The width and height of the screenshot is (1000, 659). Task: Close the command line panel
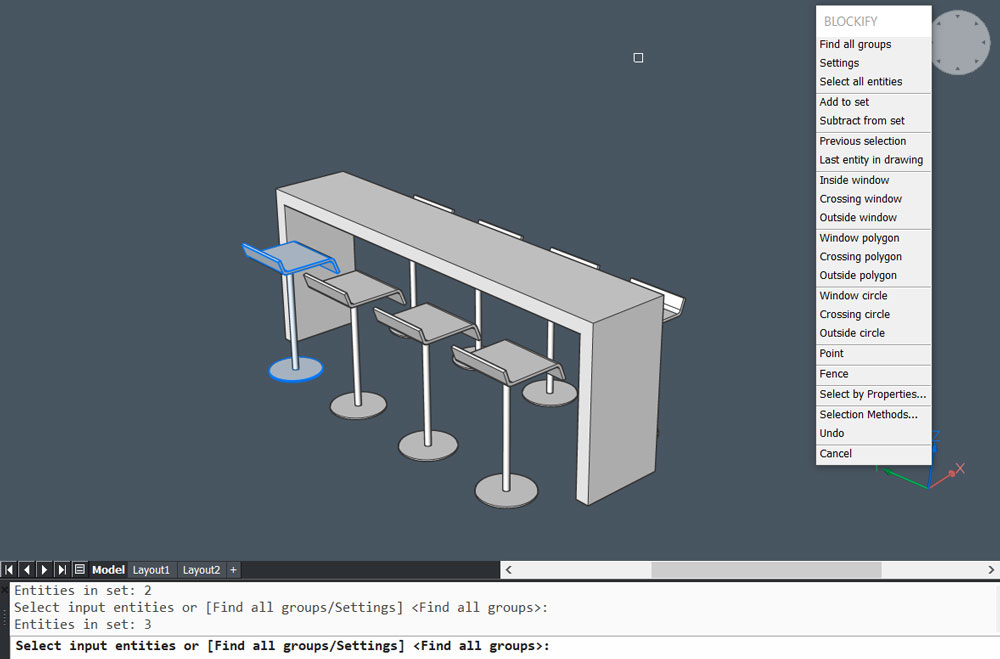[4, 590]
